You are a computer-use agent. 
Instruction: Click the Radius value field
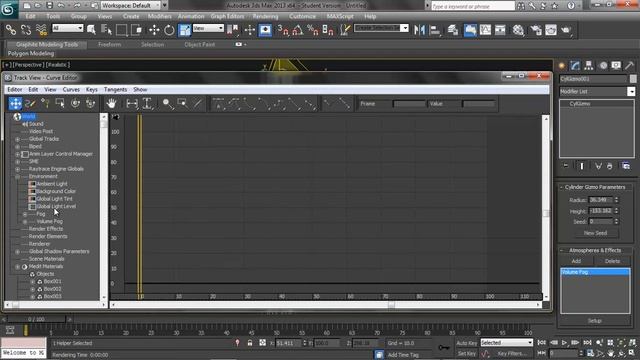pos(600,200)
